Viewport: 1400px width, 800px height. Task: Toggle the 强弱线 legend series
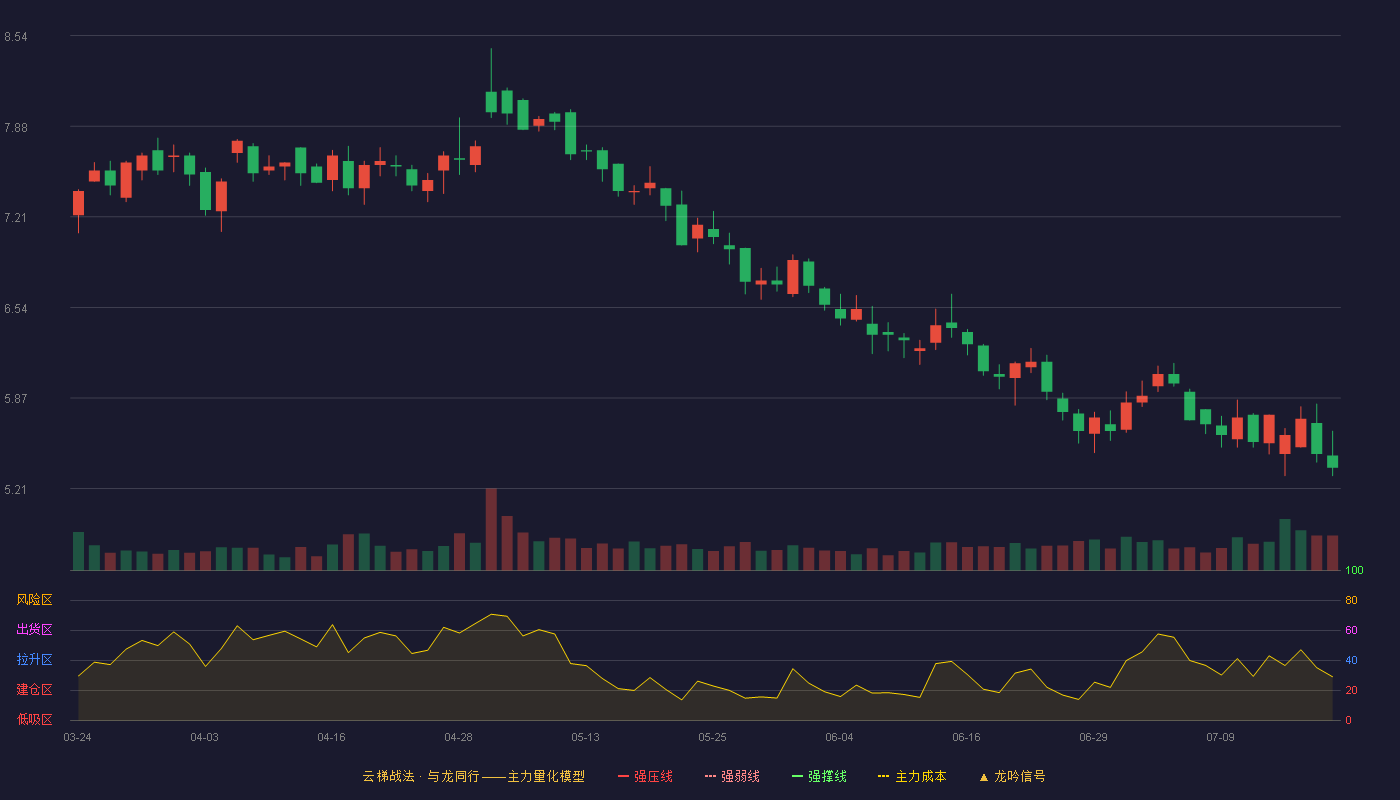(732, 776)
